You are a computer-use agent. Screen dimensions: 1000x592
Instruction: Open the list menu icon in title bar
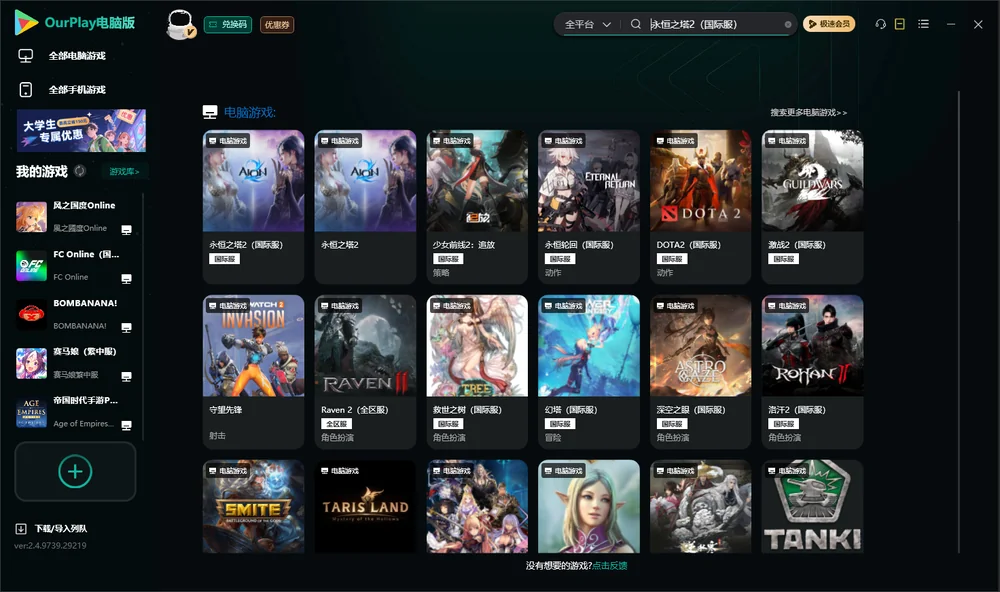[923, 24]
